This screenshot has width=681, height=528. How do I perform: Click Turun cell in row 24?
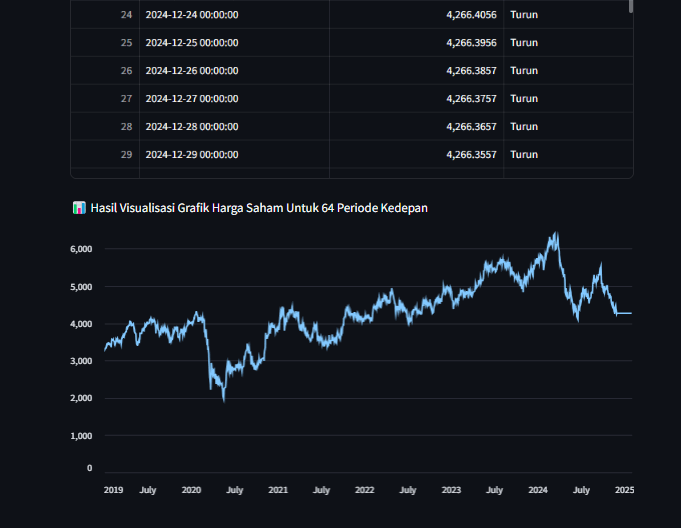(568, 15)
